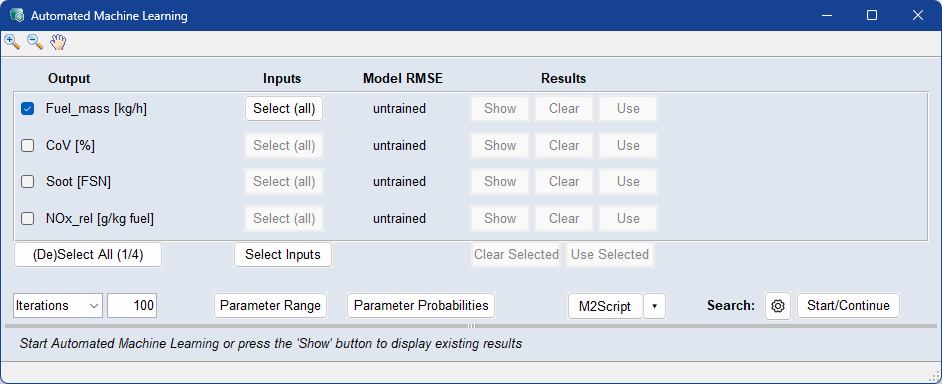
Task: Enable the CoV [%] output checkbox
Action: 28,145
